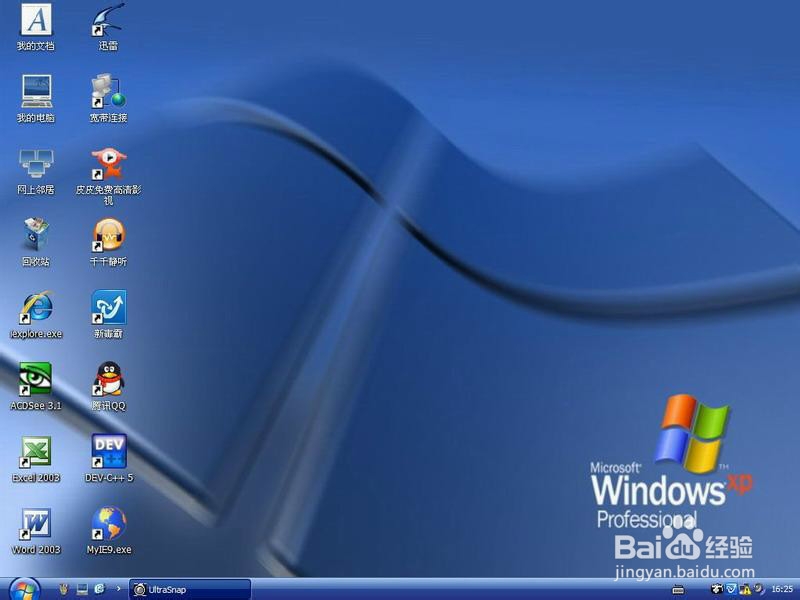
Task: Expand the quick launch overflow chevron
Action: coord(118,589)
